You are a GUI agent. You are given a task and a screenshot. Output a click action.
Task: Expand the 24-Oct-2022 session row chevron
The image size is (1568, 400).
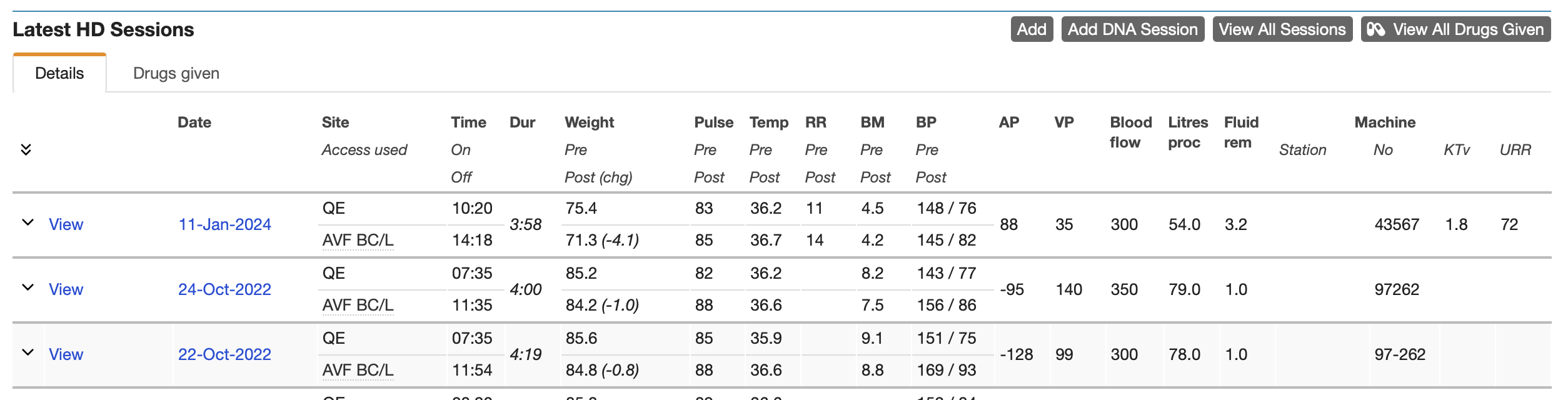point(28,287)
